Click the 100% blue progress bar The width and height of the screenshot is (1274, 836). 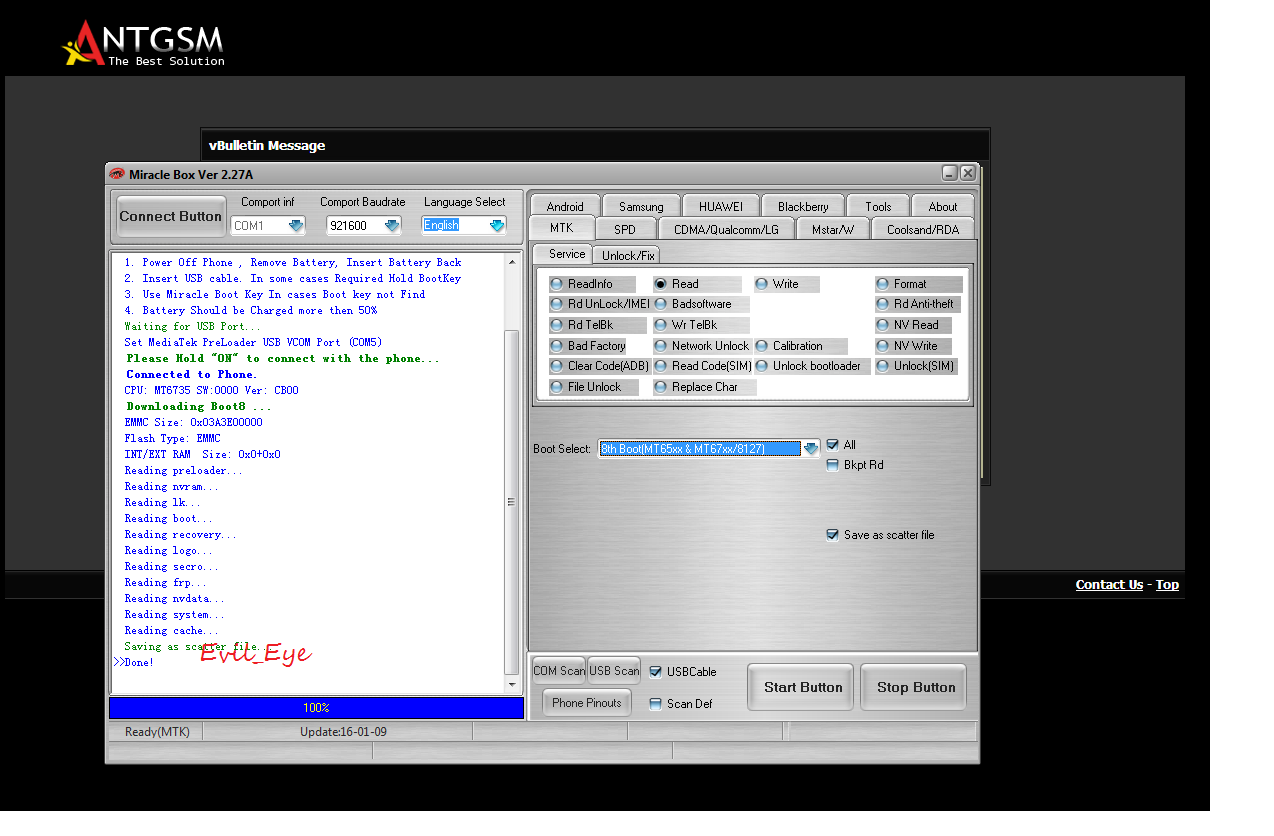(x=316, y=708)
